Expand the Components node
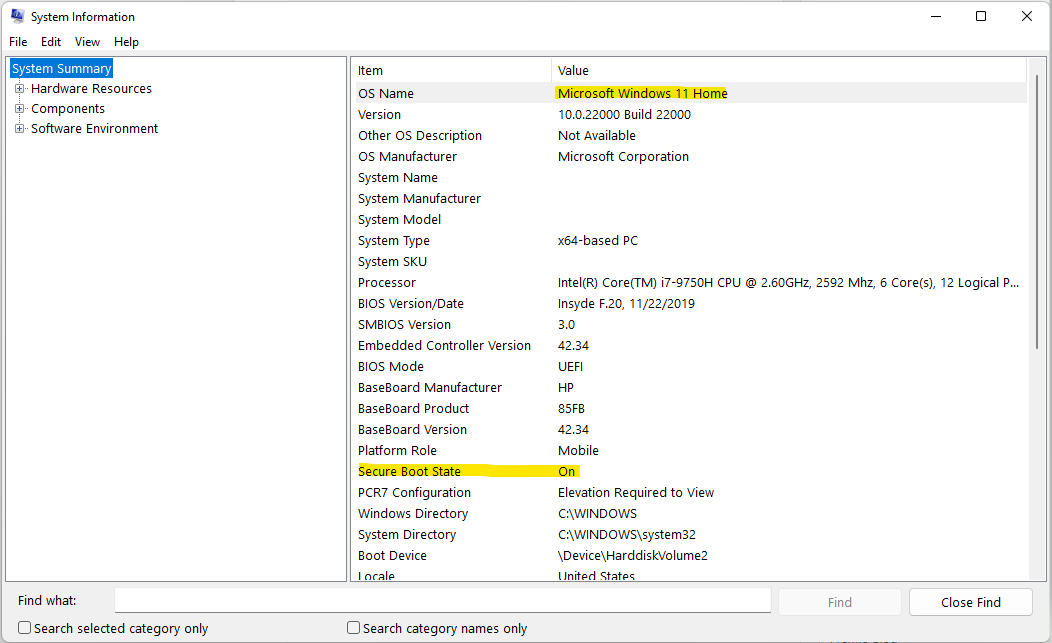Viewport: 1052px width, 643px height. coord(19,109)
